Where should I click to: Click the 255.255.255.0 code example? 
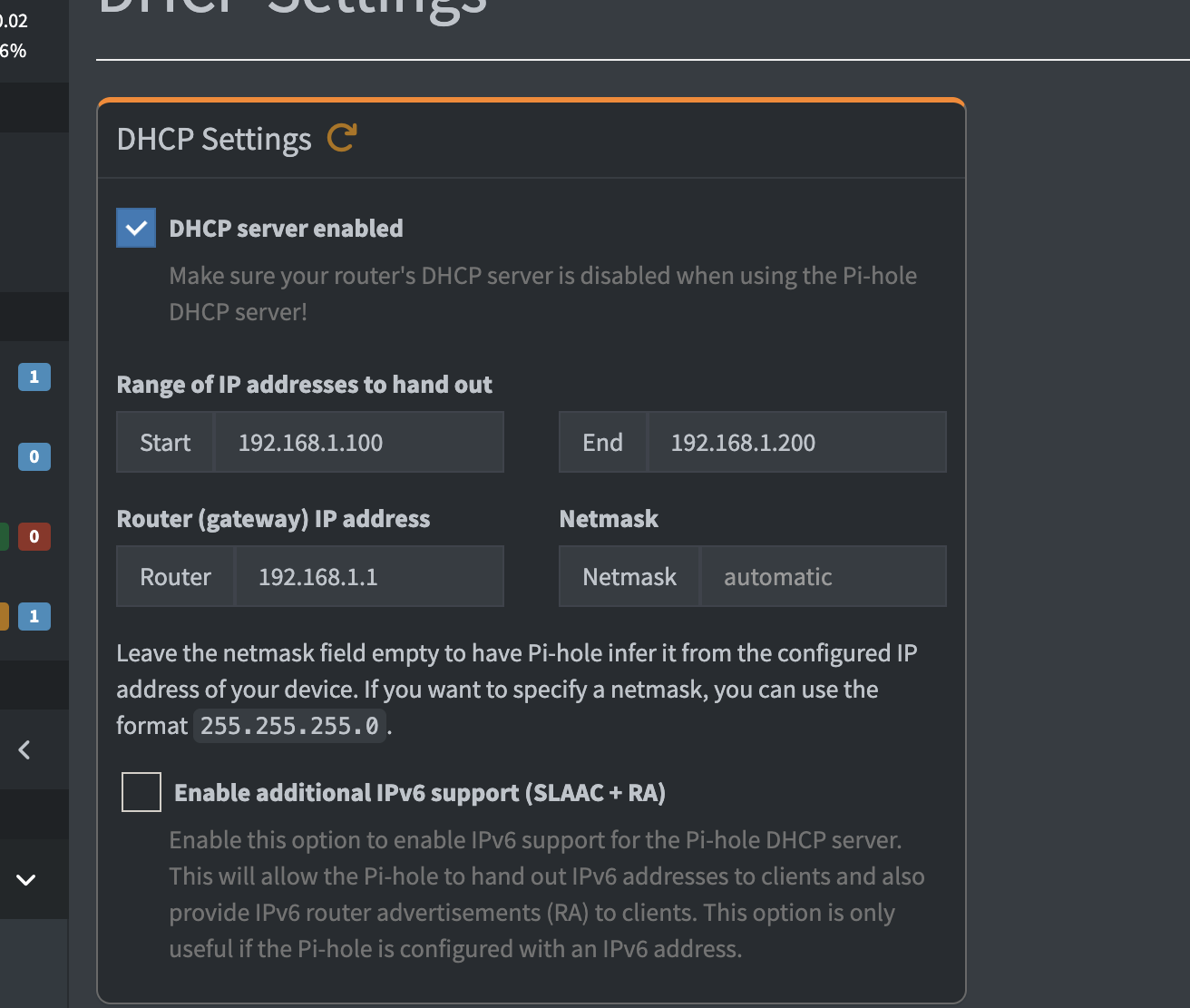coord(289,726)
